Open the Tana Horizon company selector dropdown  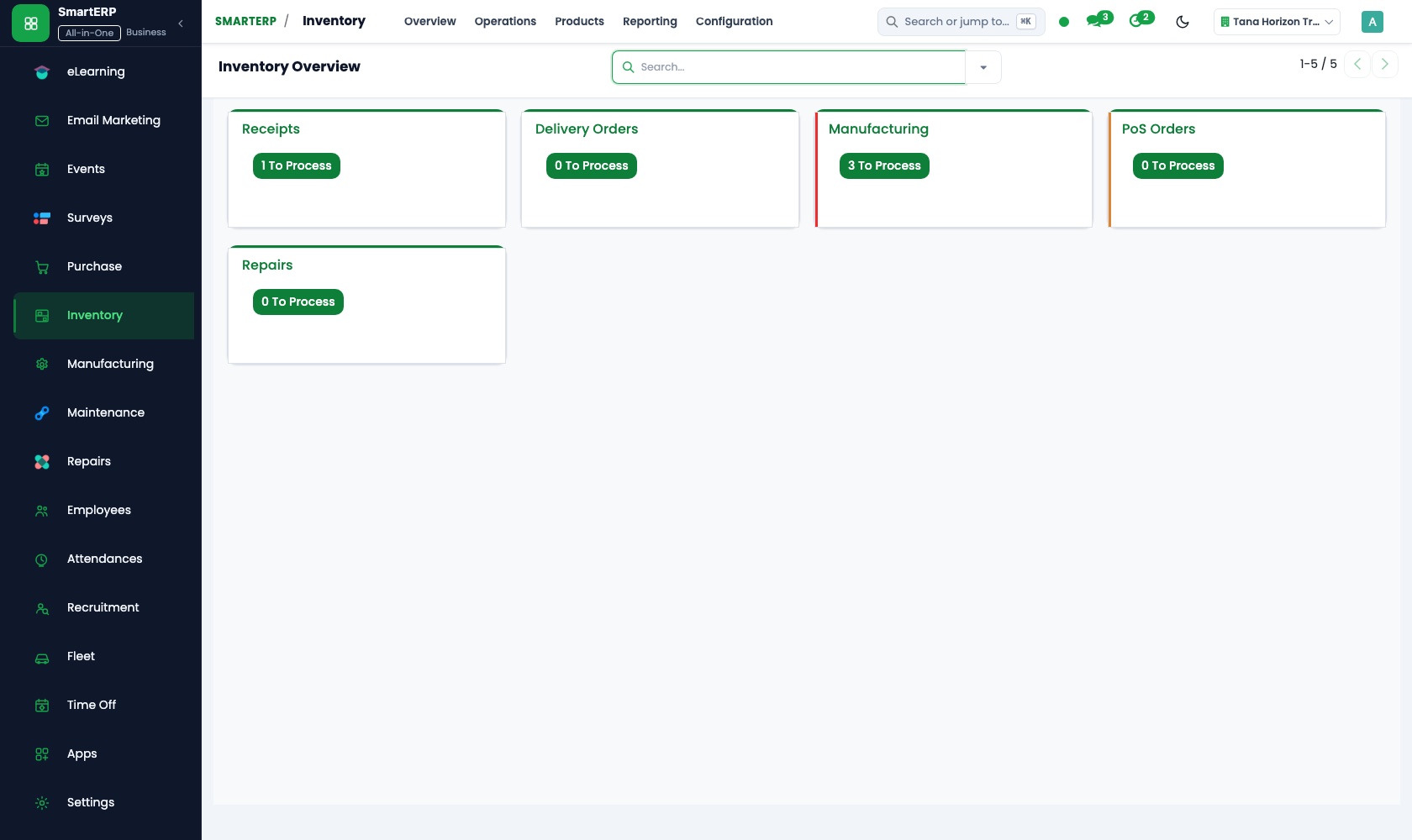tap(1277, 22)
